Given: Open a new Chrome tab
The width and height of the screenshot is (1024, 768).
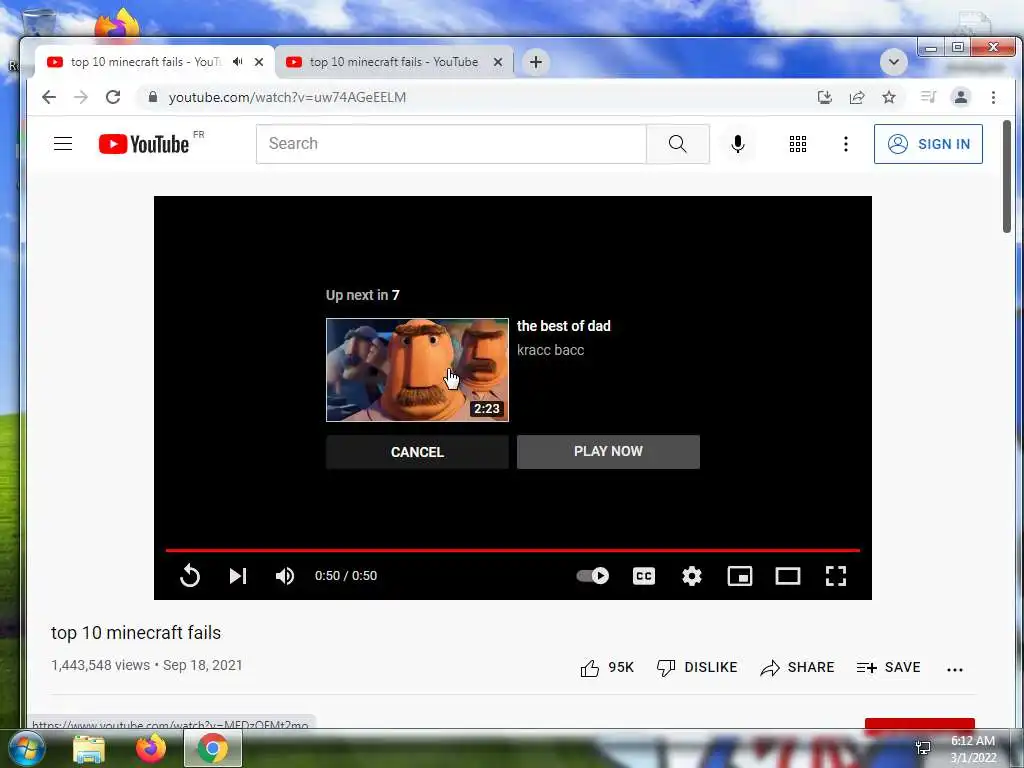Looking at the screenshot, I should coord(536,62).
